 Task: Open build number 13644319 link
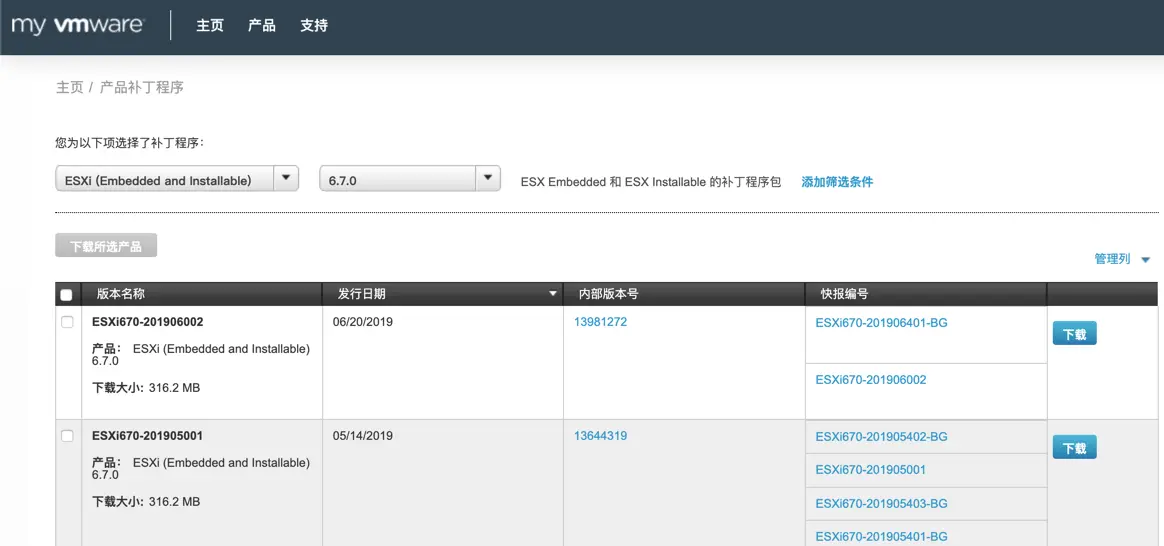coord(601,435)
